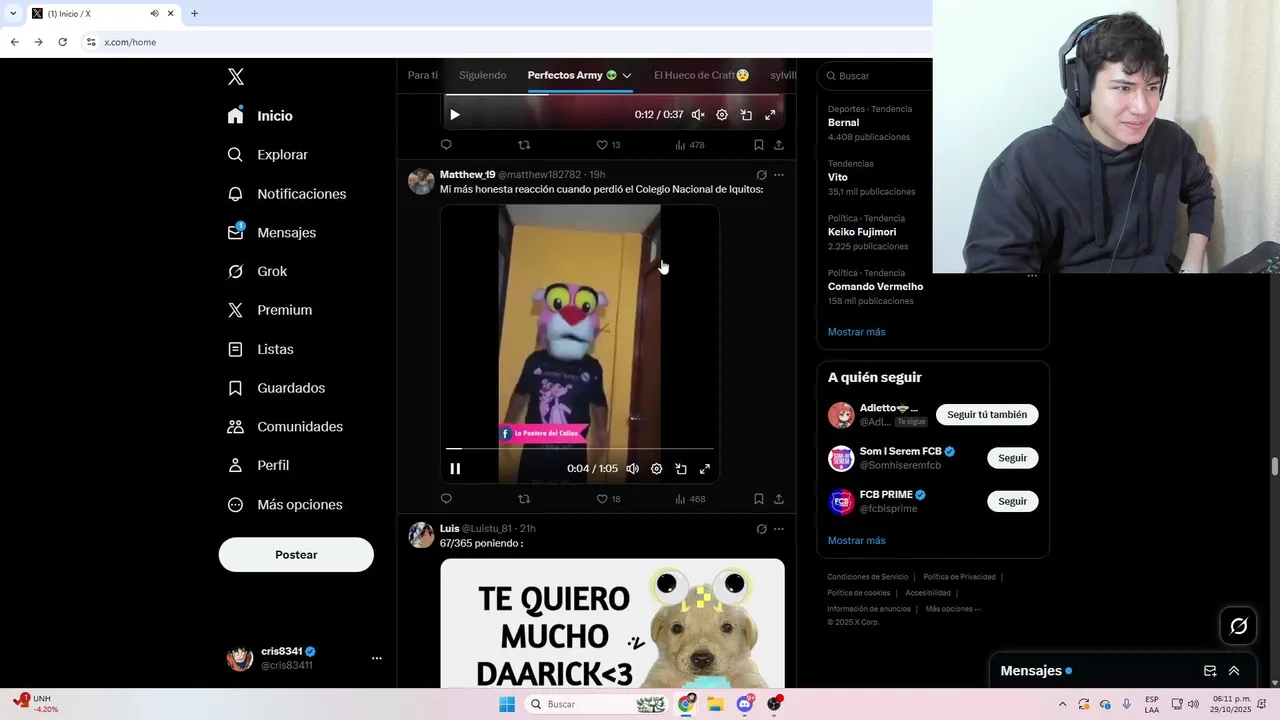Open Explorar in the sidebar
This screenshot has width=1280, height=720.
tap(268, 155)
